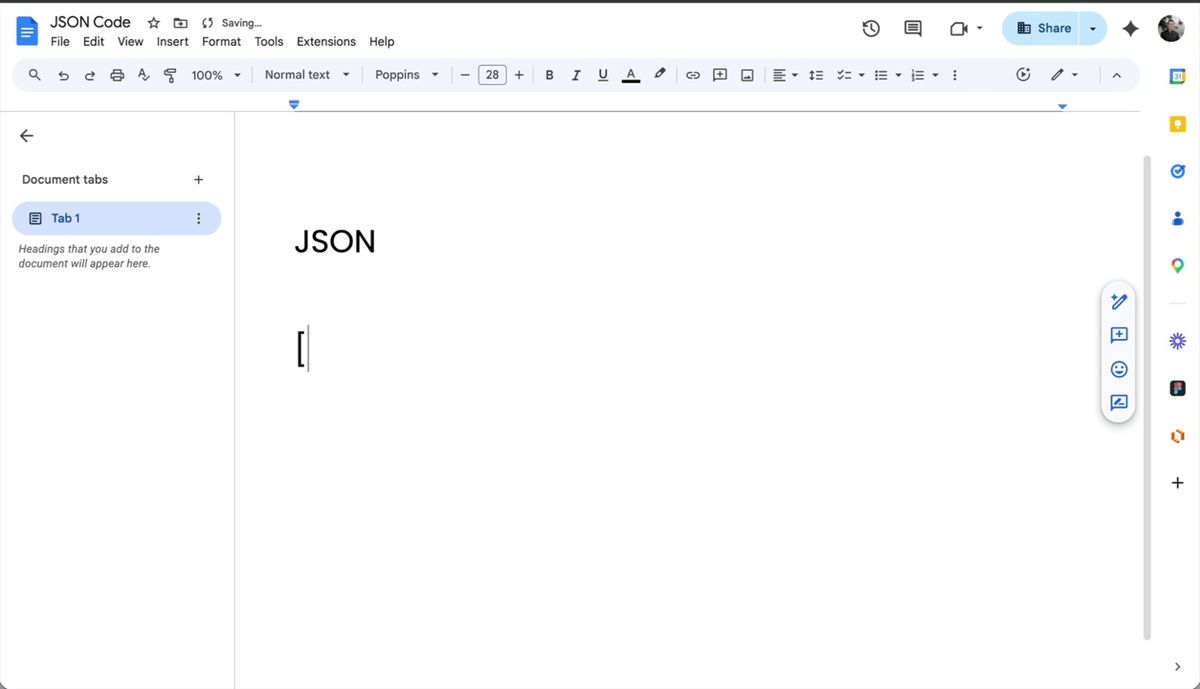1200x689 pixels.
Task: Show all comments
Action: click(x=912, y=29)
